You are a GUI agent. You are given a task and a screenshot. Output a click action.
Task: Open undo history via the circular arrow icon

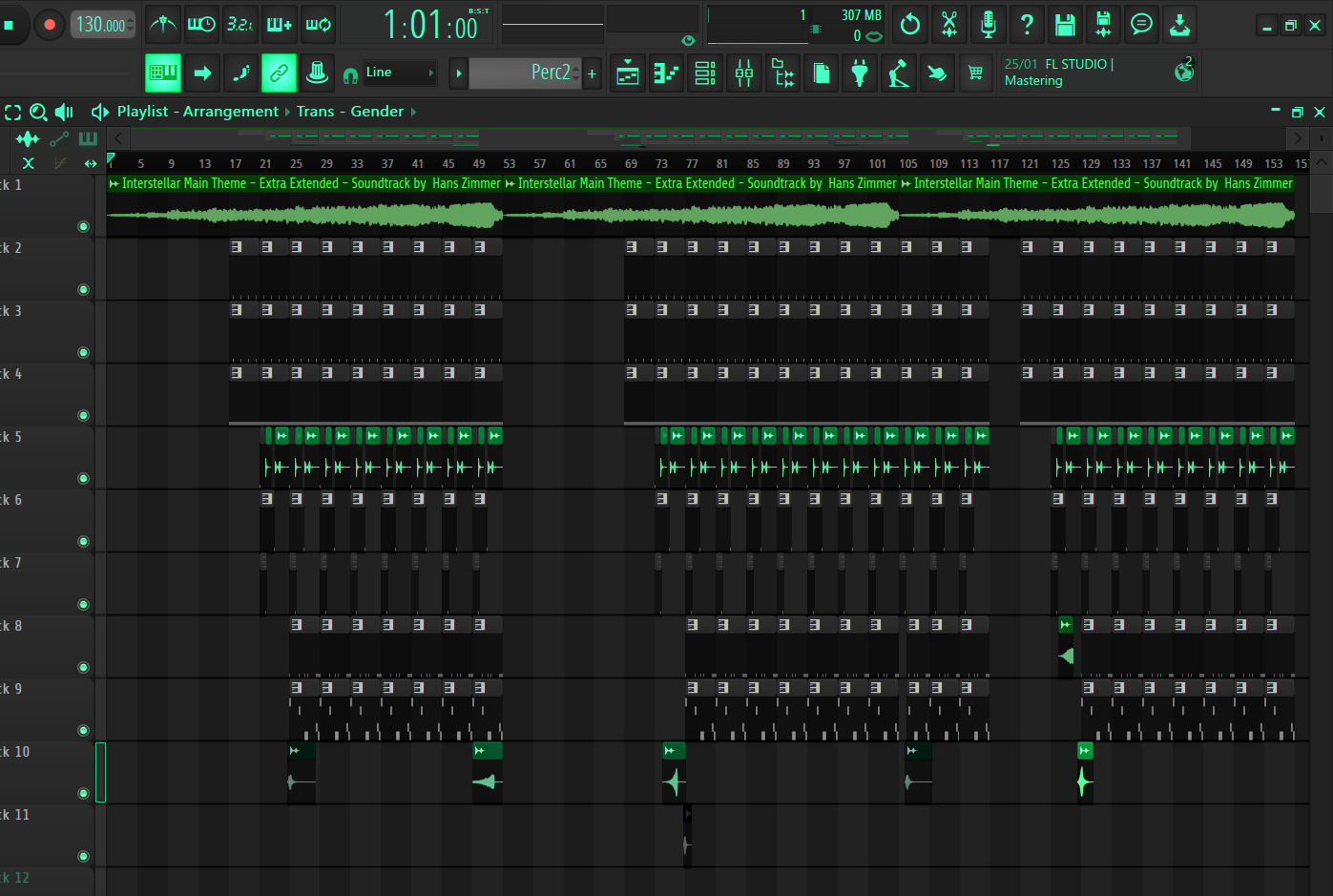[x=910, y=25]
